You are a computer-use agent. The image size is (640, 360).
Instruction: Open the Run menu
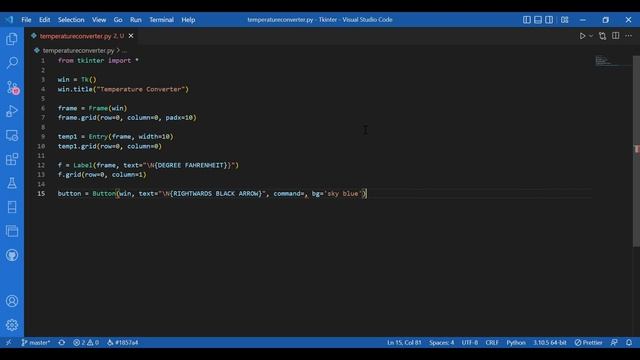[136, 20]
